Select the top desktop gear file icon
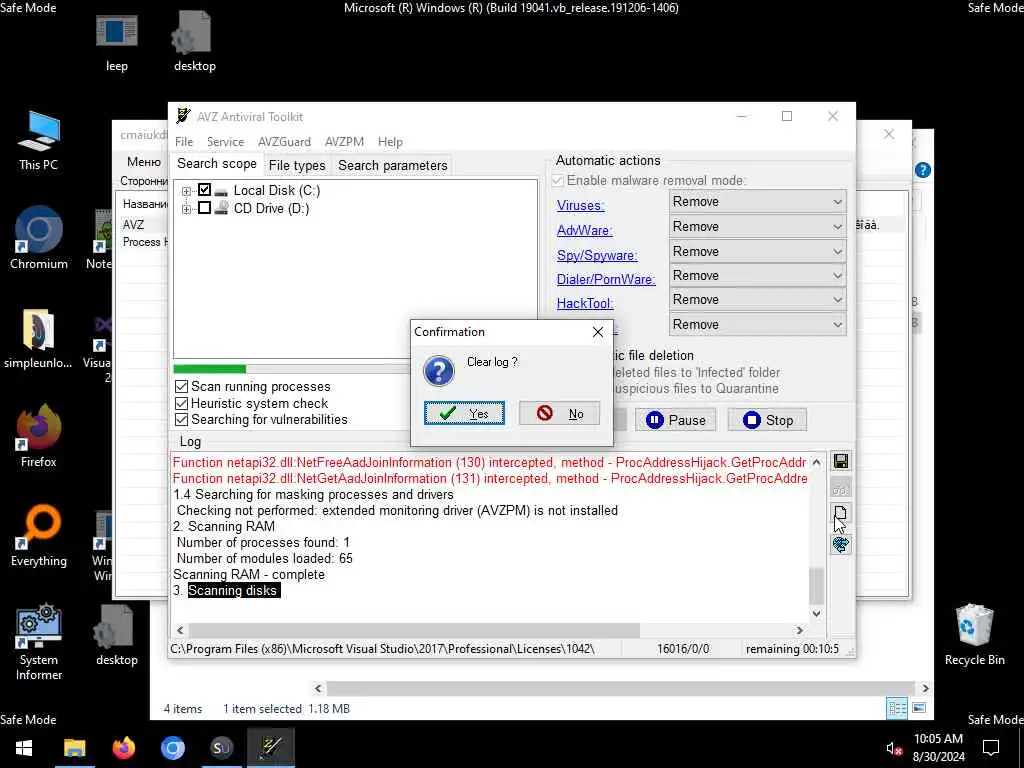This screenshot has width=1024, height=768. [195, 42]
